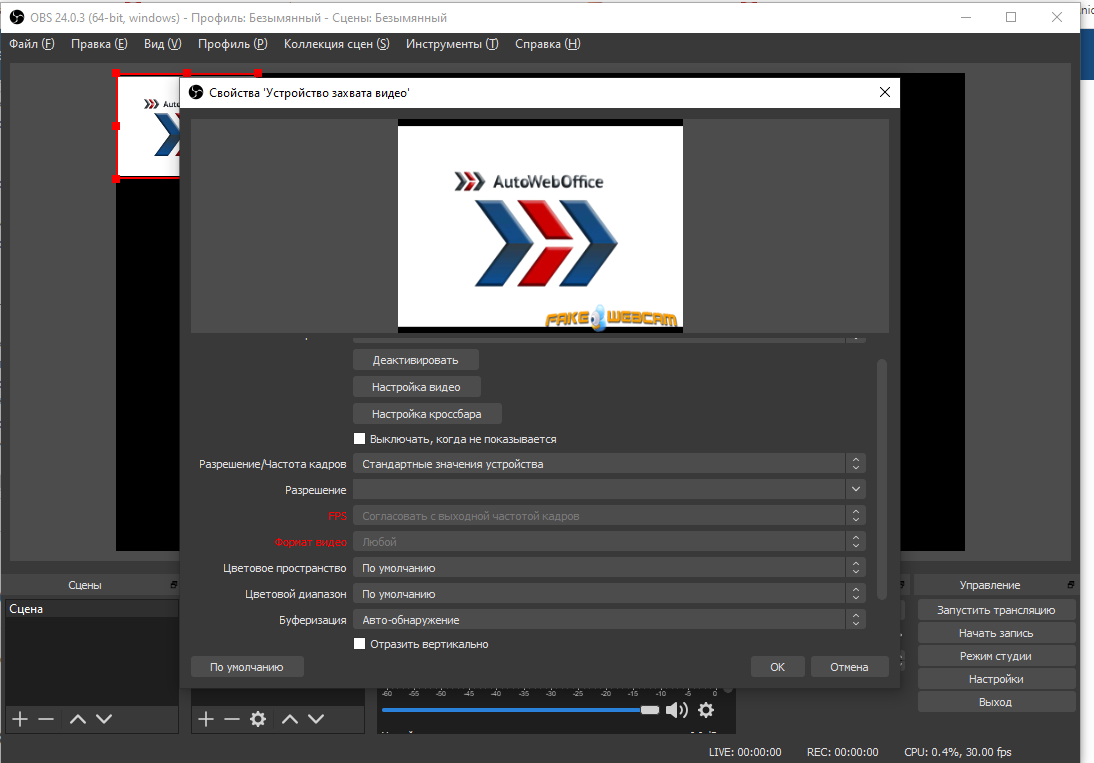The image size is (1094, 763).
Task: Select 'Сцена' in Scenes list
Action: pos(91,609)
